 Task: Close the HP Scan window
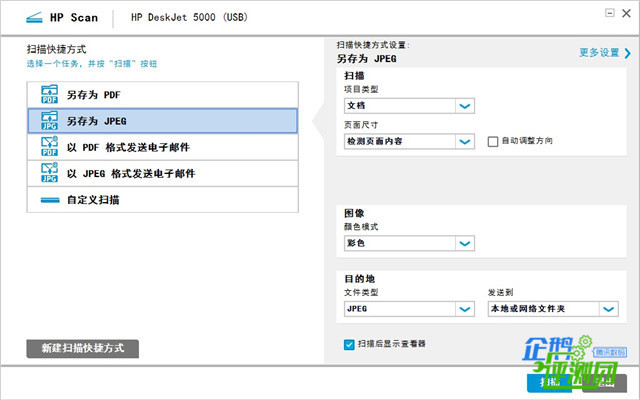tap(627, 13)
